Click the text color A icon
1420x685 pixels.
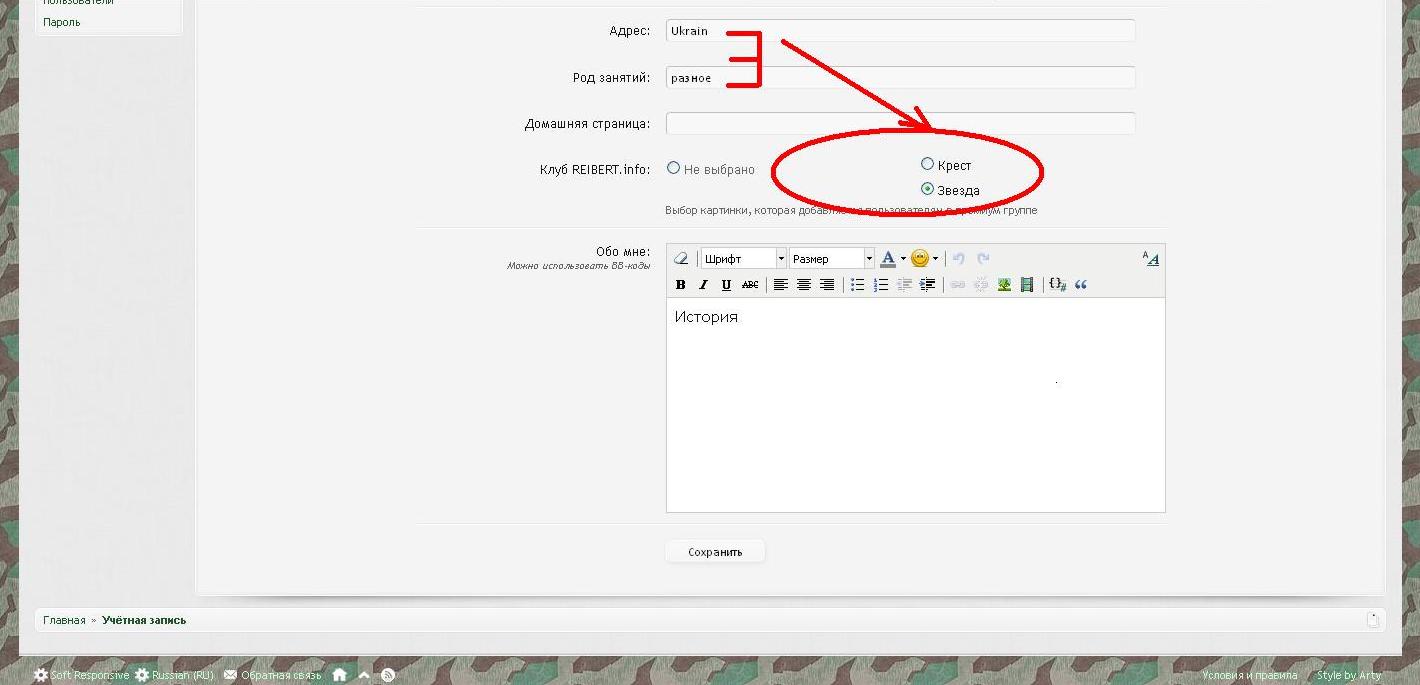pos(887,258)
